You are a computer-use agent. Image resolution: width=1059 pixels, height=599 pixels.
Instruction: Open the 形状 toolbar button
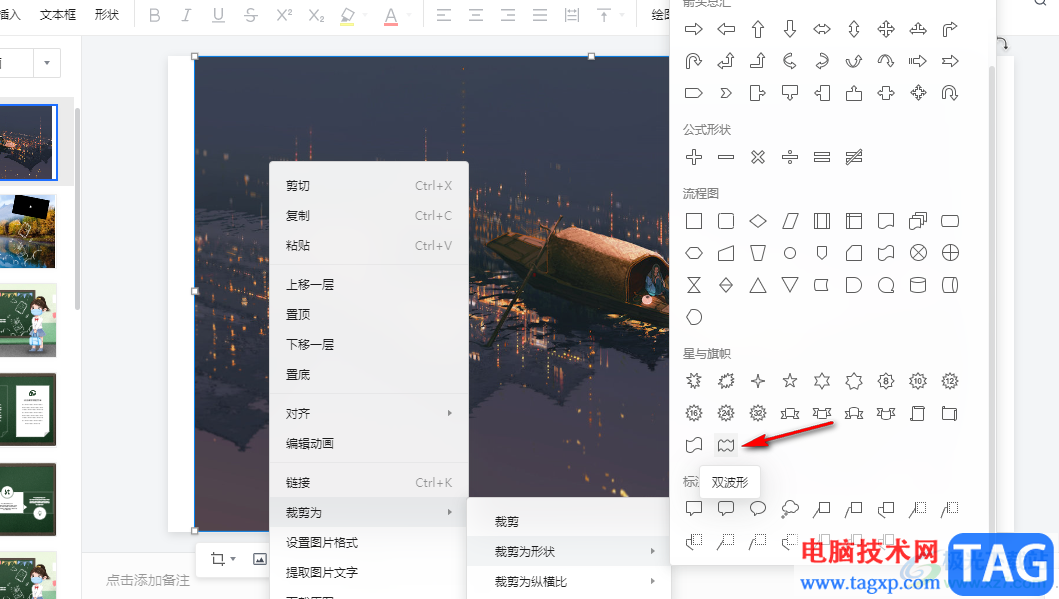click(107, 15)
